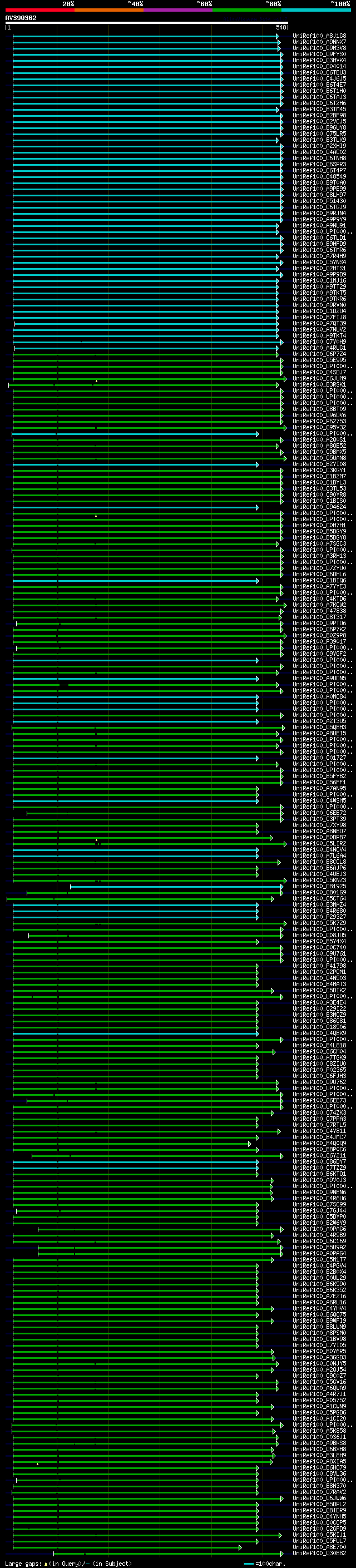Click the cyan ~100% identity legend bar
This screenshot has height=1568, width=356.
tap(316, 10)
